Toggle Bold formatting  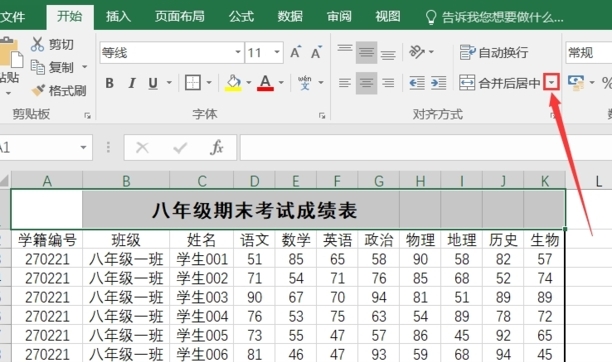[110, 83]
